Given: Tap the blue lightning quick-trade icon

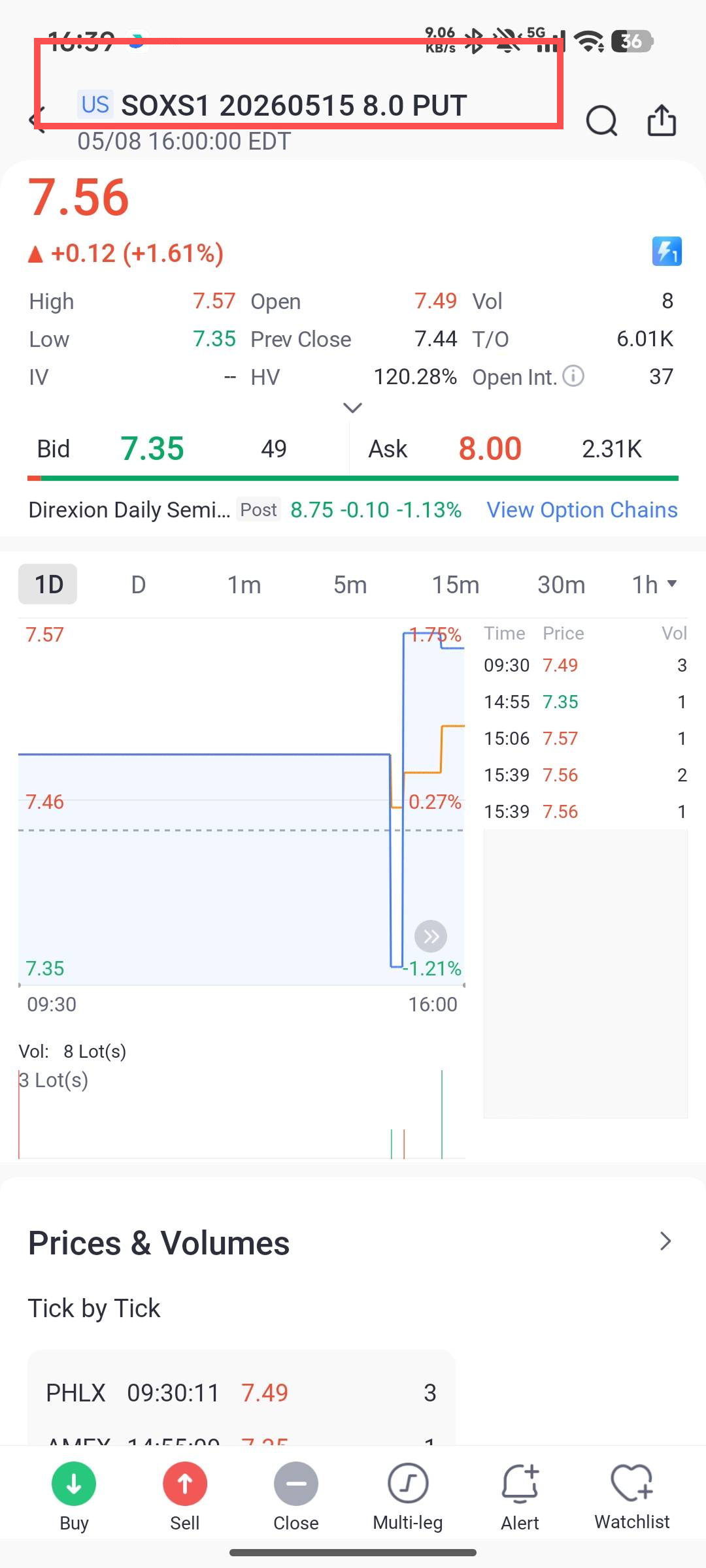Looking at the screenshot, I should (x=667, y=252).
